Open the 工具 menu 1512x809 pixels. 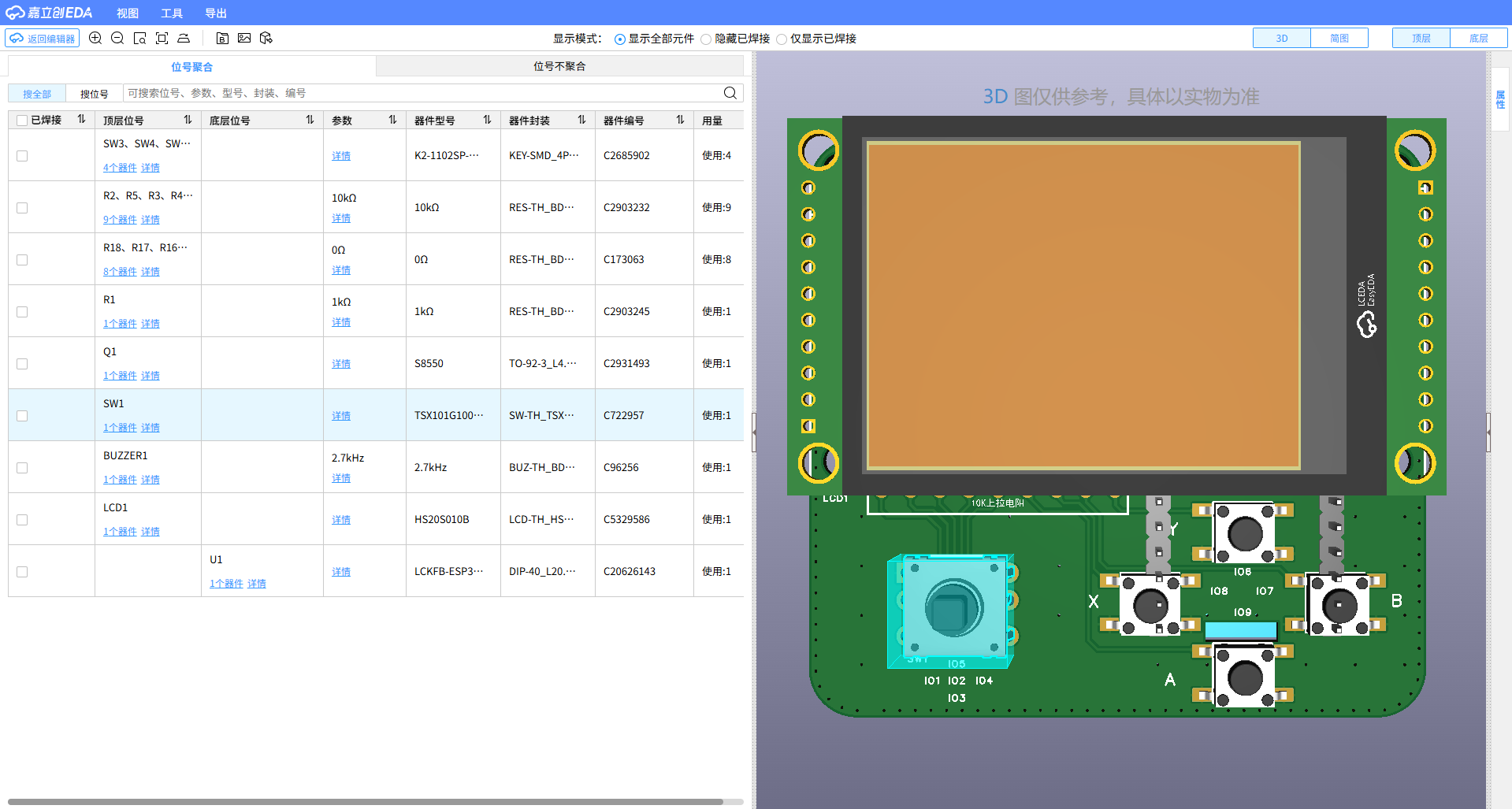pyautogui.click(x=171, y=13)
